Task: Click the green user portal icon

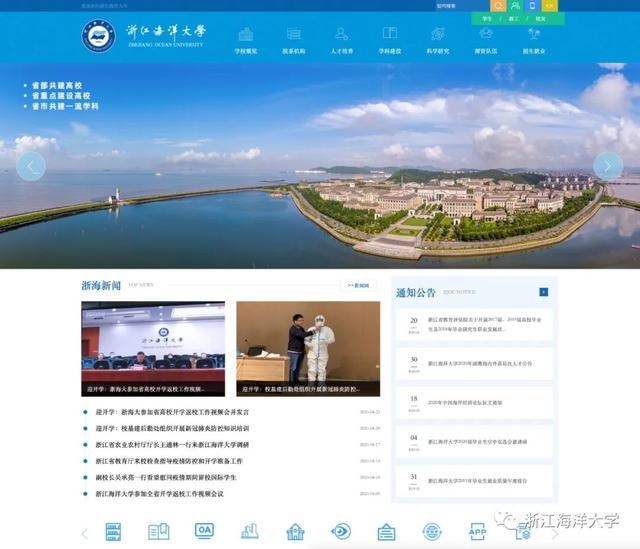Action: click(x=515, y=6)
